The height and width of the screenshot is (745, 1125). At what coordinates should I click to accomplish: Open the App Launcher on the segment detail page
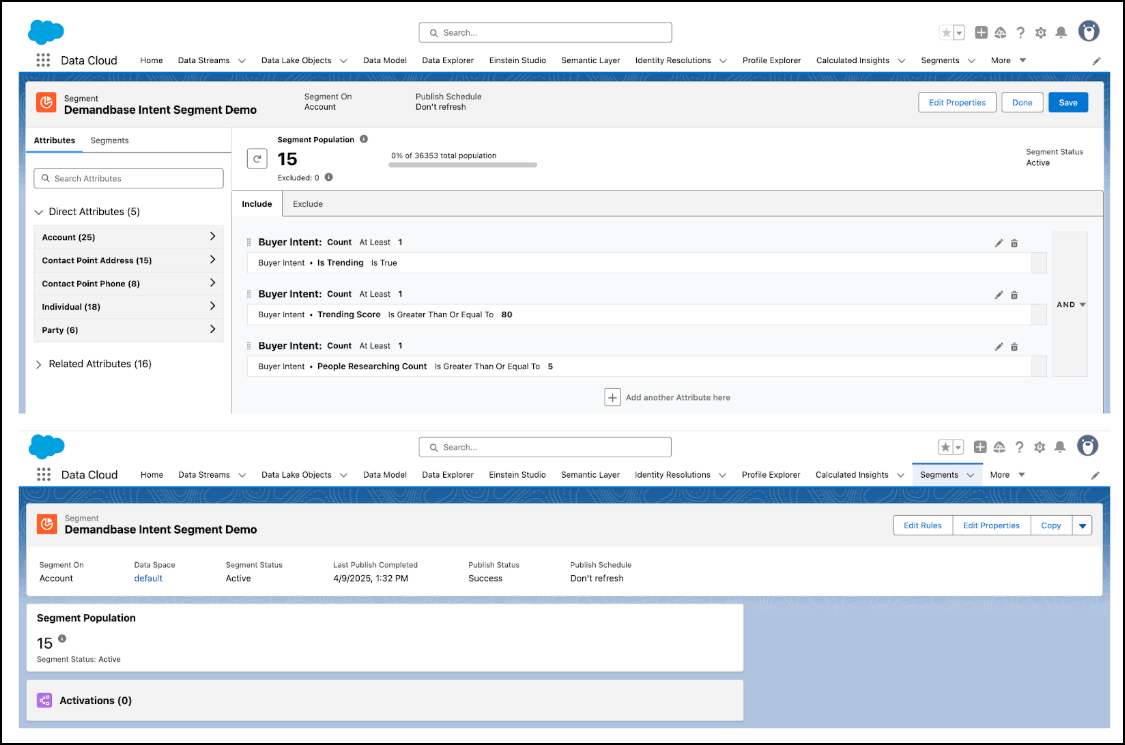pos(44,474)
